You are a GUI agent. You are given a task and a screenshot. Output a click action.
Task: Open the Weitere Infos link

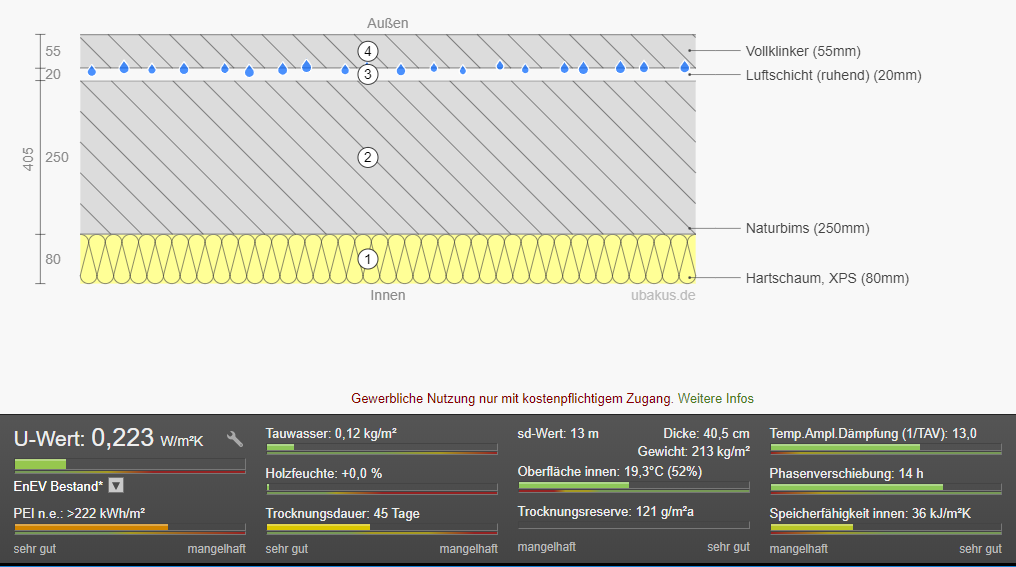[x=715, y=398]
